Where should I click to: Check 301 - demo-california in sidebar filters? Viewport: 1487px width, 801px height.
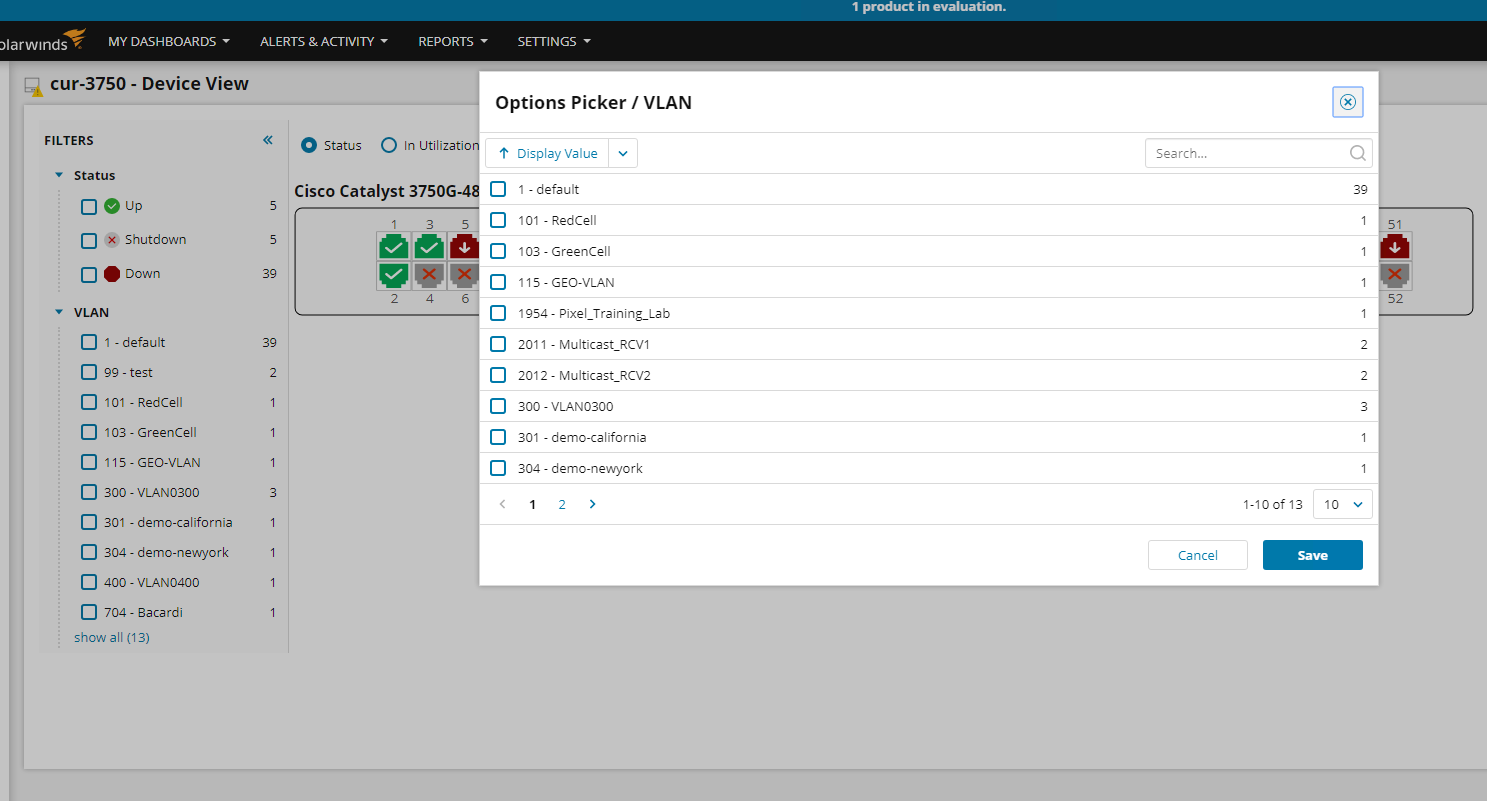pyautogui.click(x=89, y=522)
